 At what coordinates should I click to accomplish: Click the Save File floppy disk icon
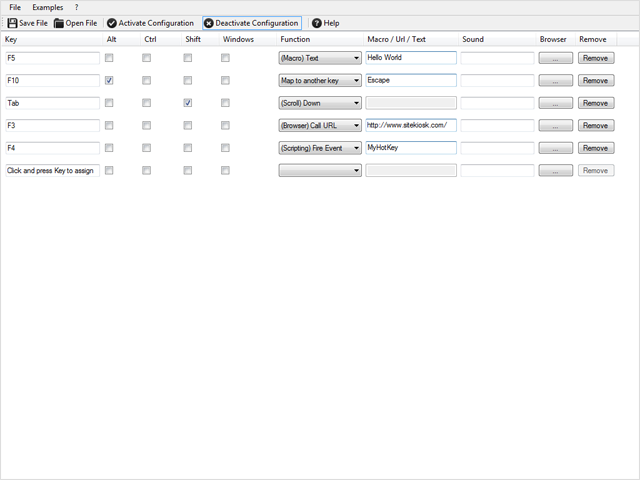click(12, 23)
